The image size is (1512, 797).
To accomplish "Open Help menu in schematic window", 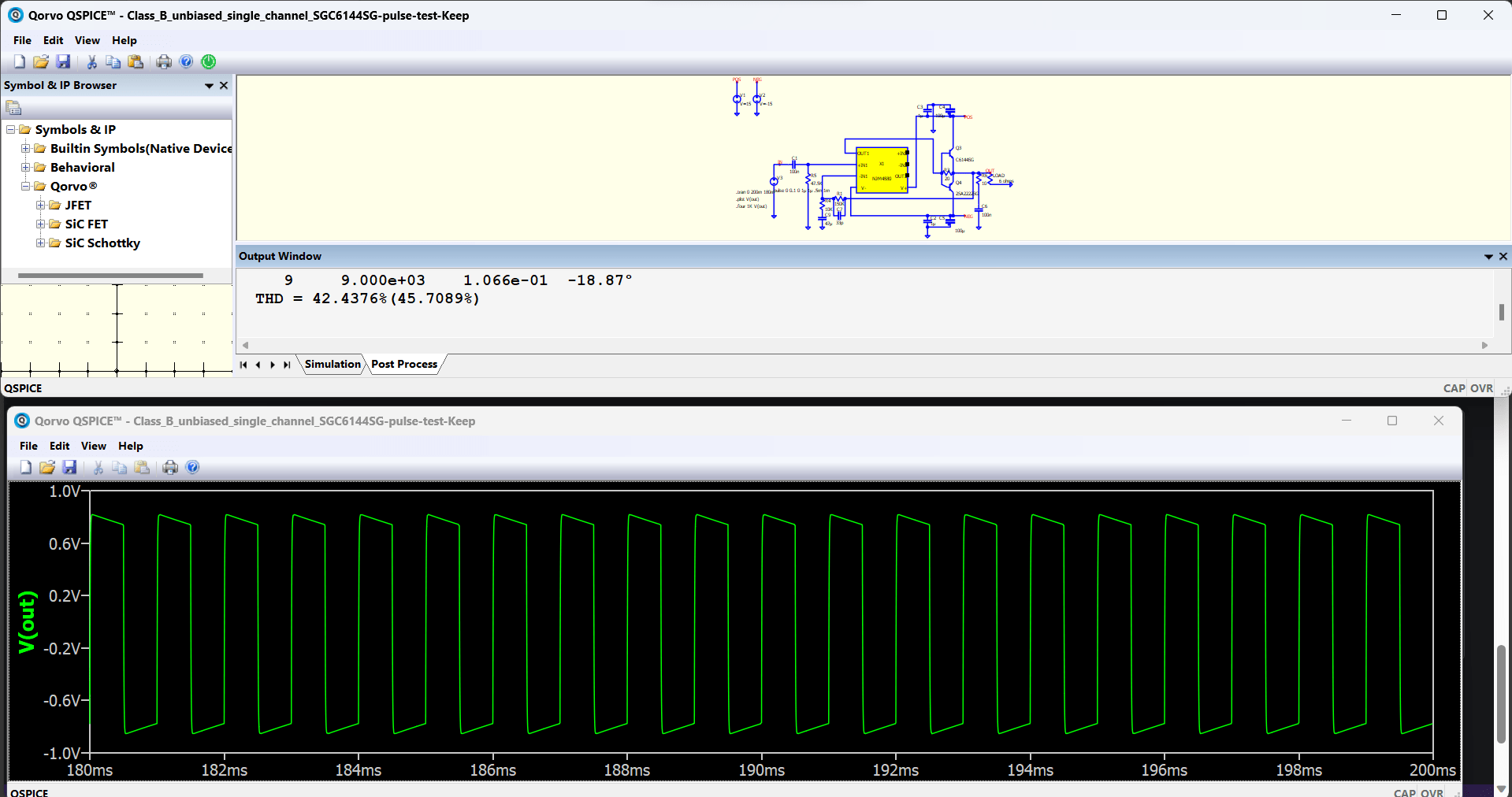I will 124,40.
